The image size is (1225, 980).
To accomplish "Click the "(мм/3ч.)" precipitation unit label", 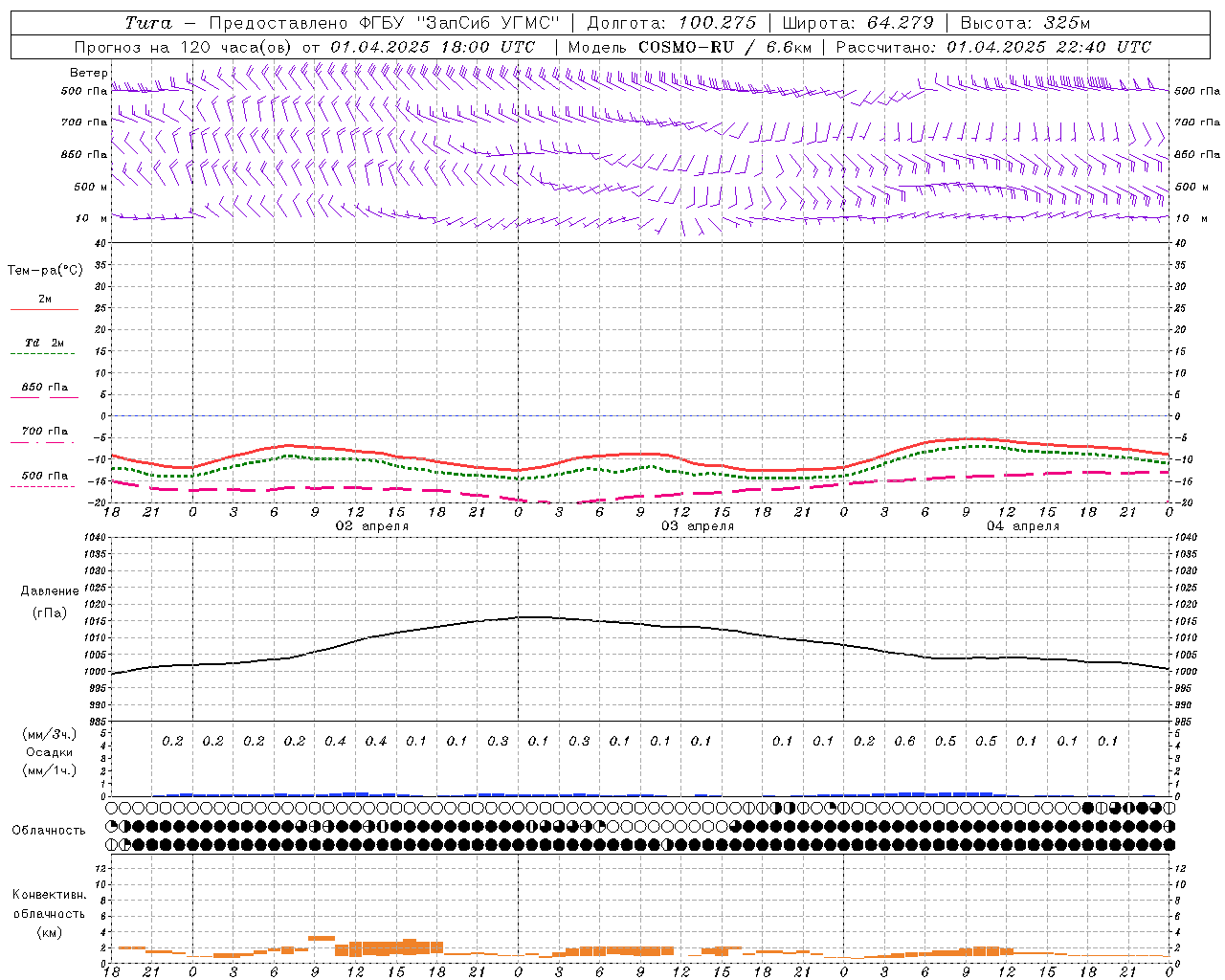I will (x=50, y=734).
